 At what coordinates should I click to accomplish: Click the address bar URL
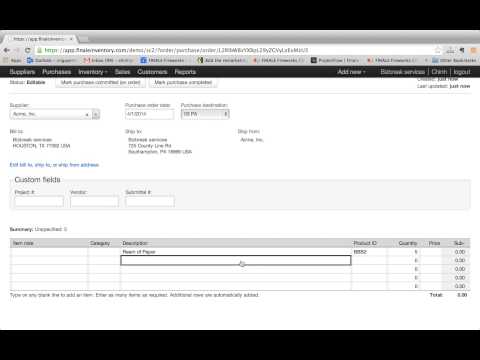[x=176, y=50]
